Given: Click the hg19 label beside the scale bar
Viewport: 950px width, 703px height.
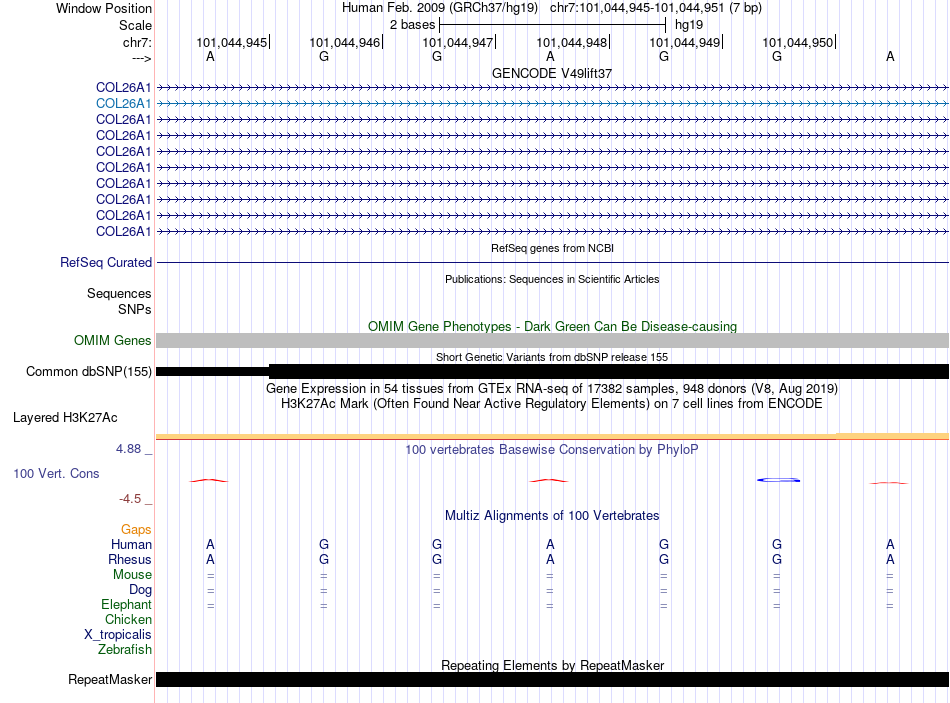Looking at the screenshot, I should coord(689,25).
